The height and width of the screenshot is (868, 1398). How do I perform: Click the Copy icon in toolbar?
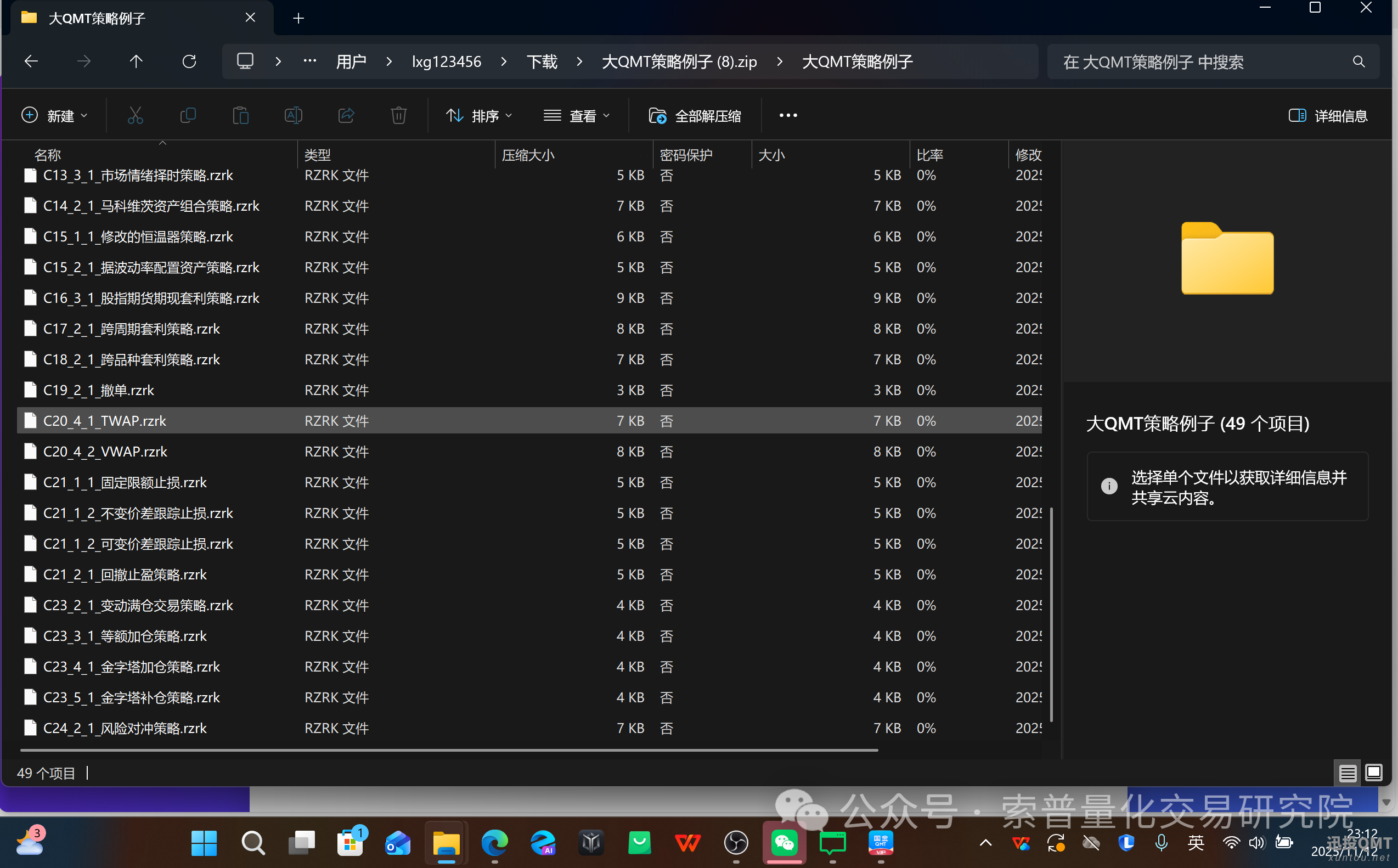pyautogui.click(x=188, y=115)
